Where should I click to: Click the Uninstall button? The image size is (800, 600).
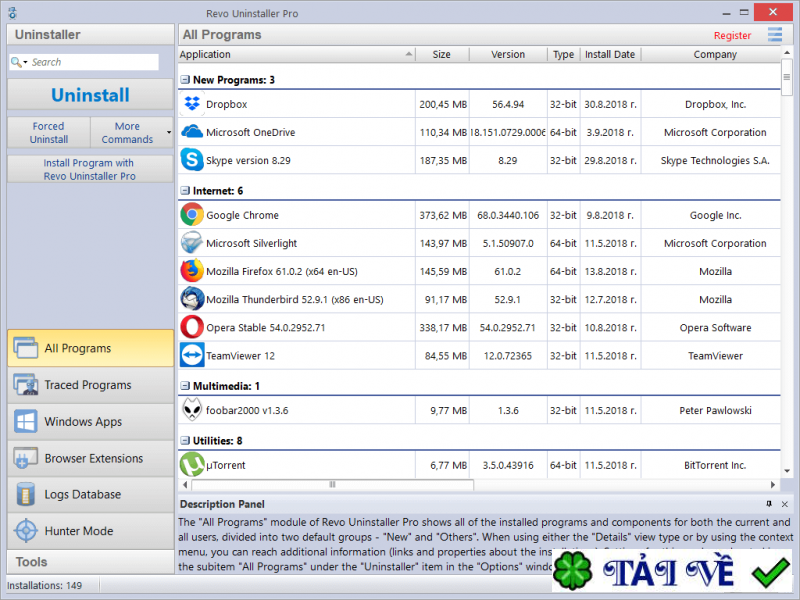pyautogui.click(x=90, y=94)
